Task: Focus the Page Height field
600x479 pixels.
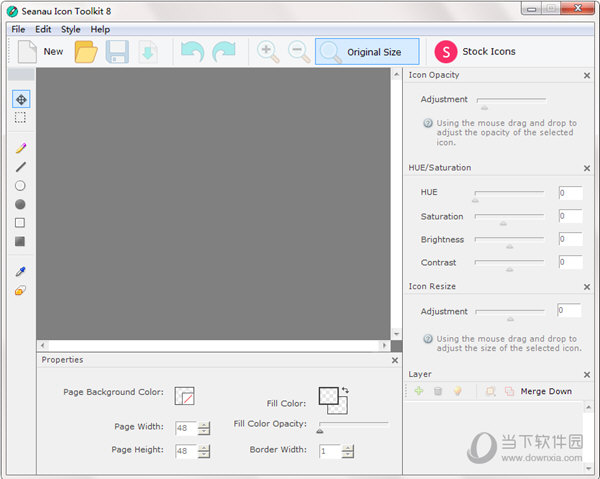Action: [186, 451]
